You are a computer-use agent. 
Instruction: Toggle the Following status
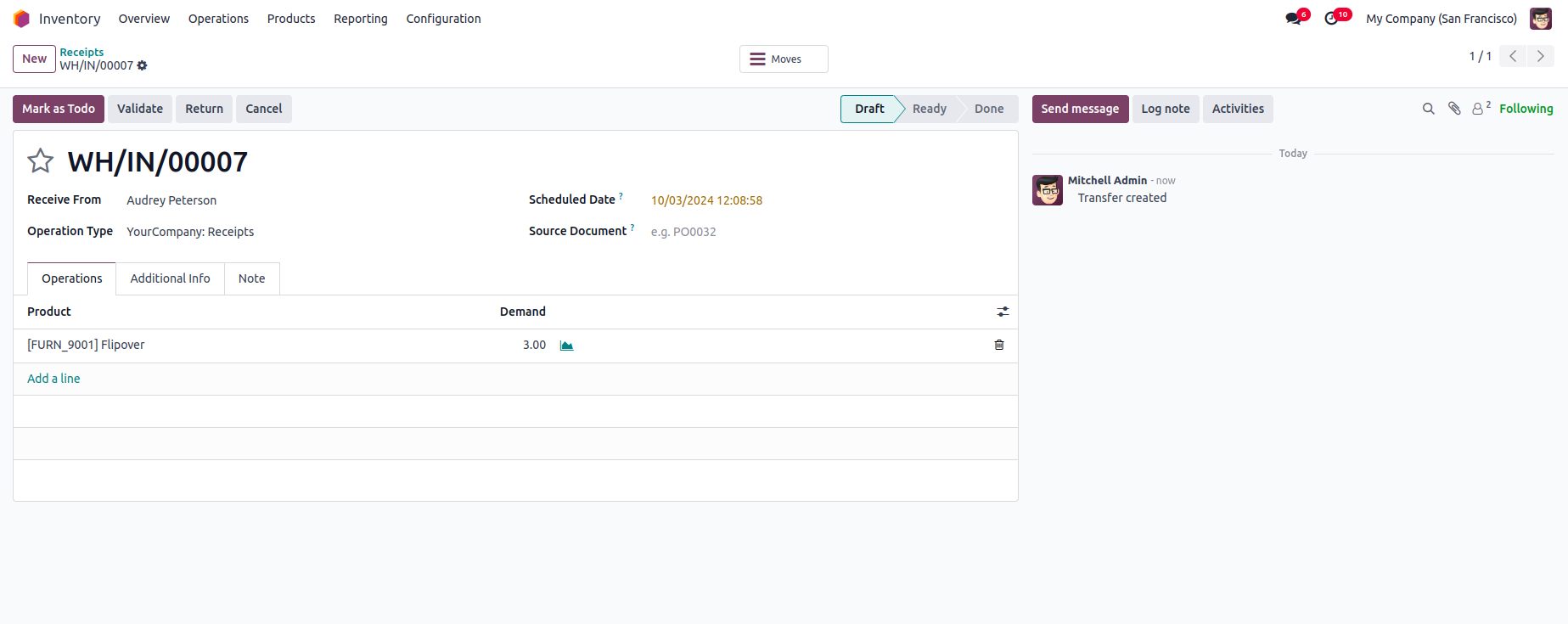pyautogui.click(x=1526, y=109)
